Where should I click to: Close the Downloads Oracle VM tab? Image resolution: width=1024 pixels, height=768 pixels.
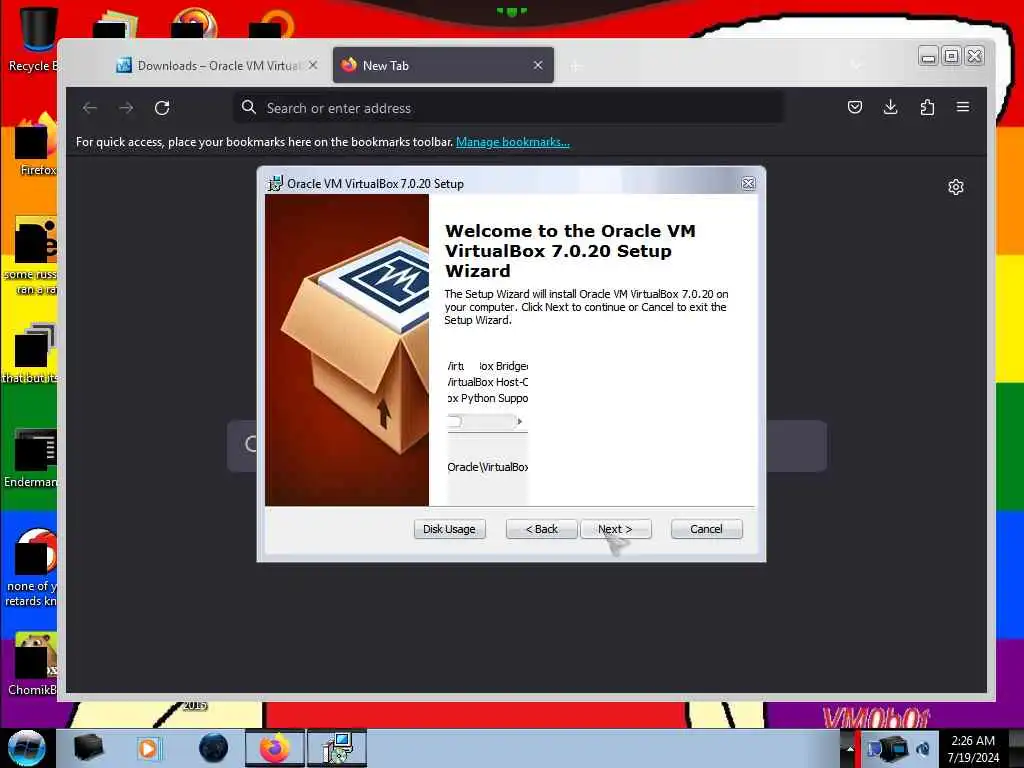coord(313,65)
